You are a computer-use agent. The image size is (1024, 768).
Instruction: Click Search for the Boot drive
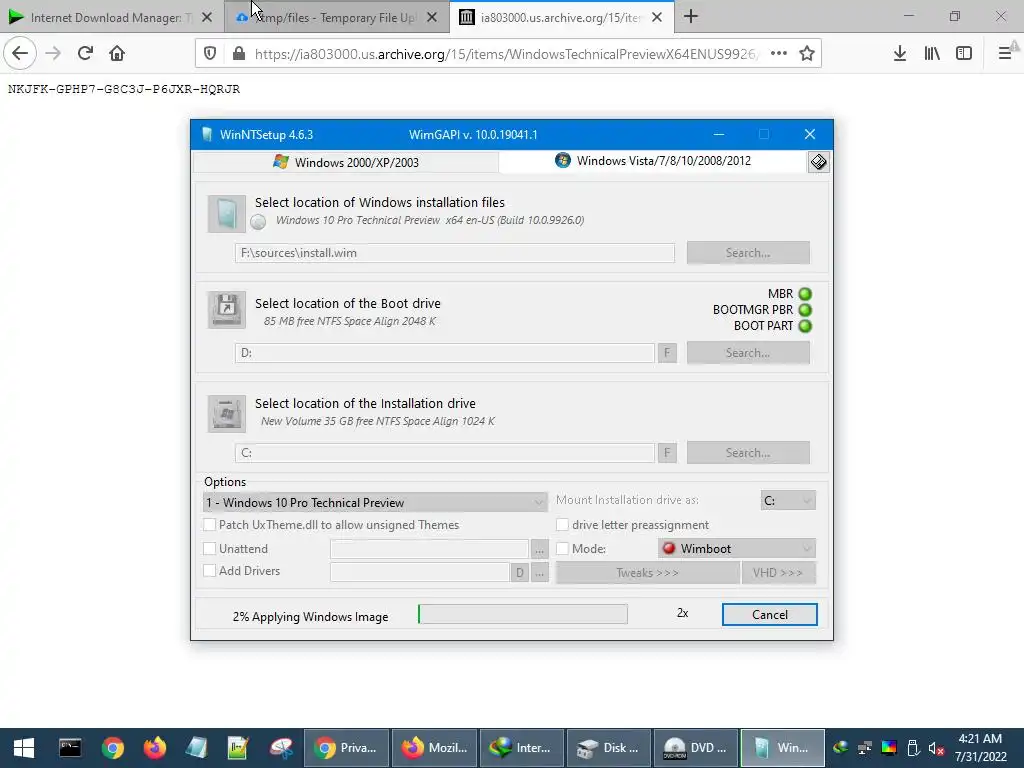click(x=748, y=353)
